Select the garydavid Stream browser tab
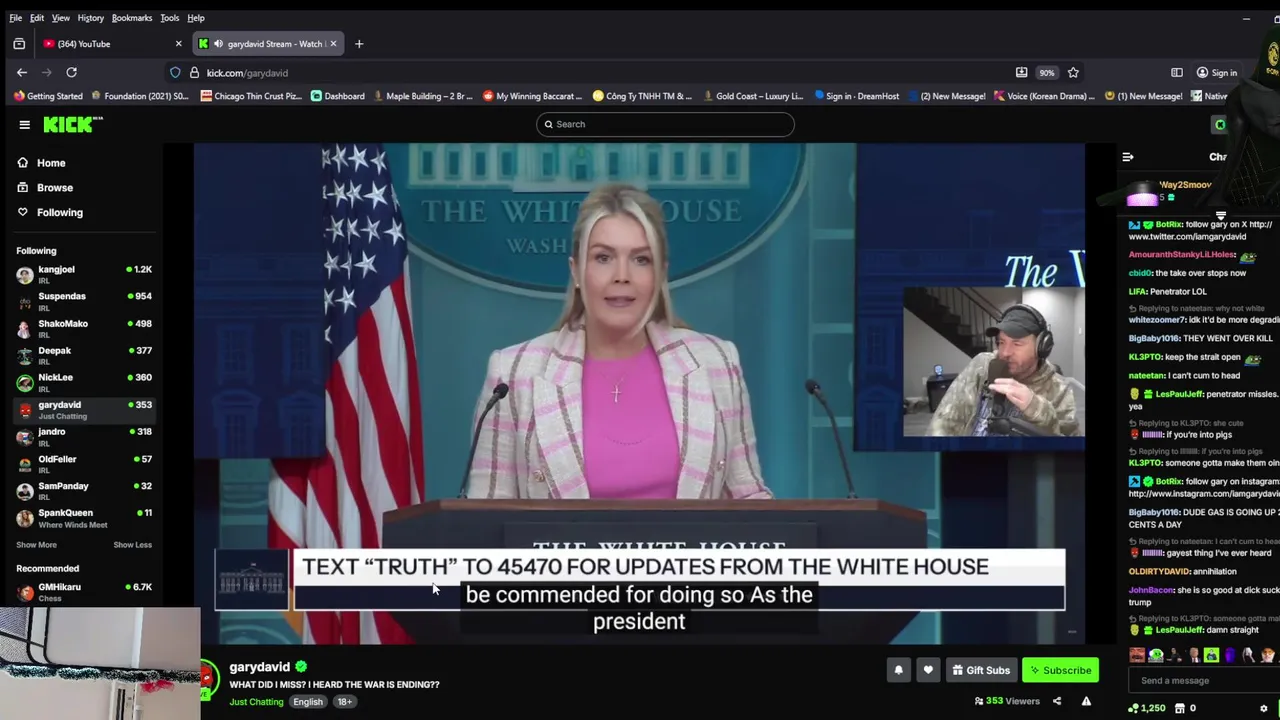The image size is (1280, 720). pos(267,44)
